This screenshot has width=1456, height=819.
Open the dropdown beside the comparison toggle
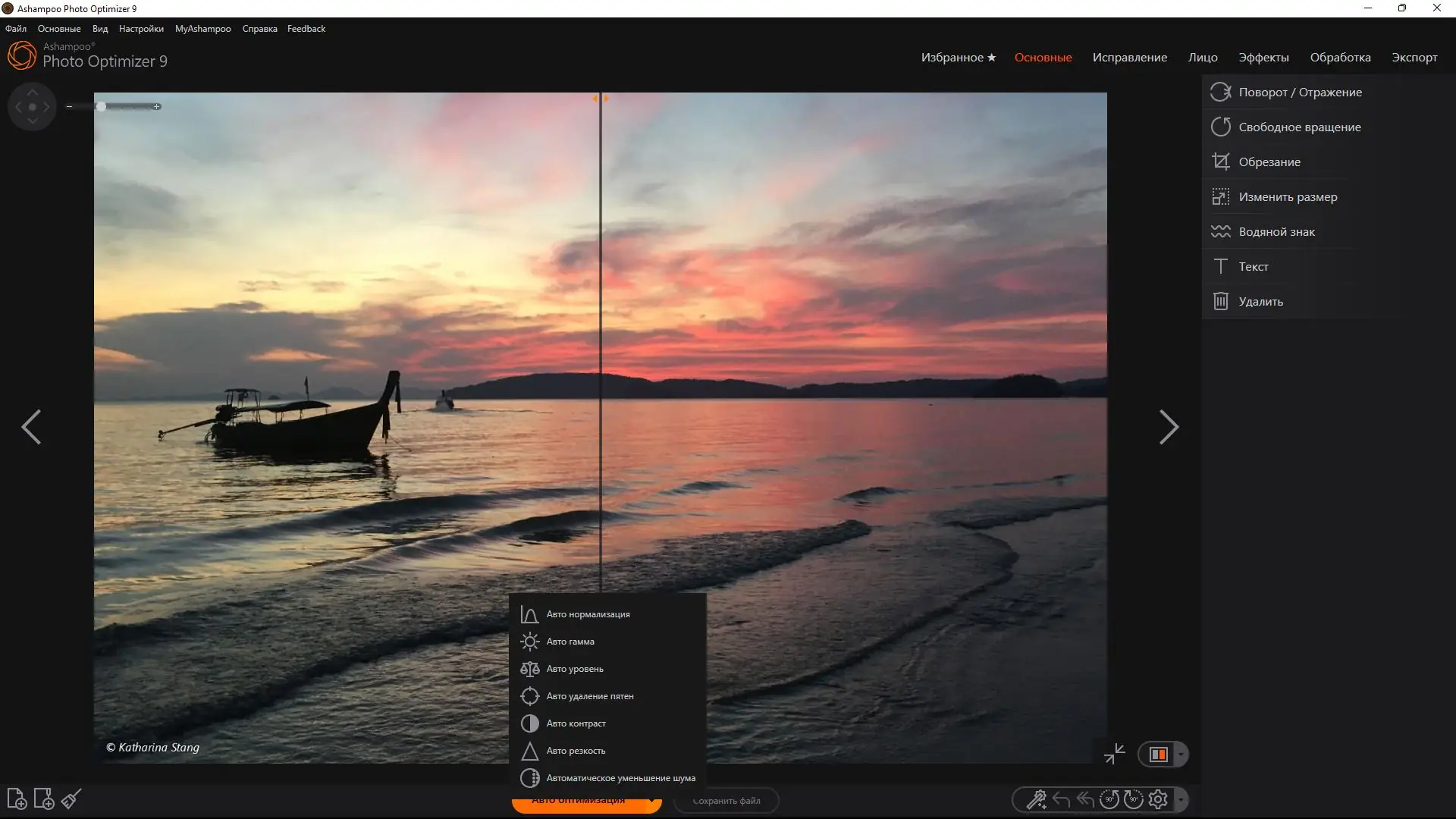point(1179,754)
